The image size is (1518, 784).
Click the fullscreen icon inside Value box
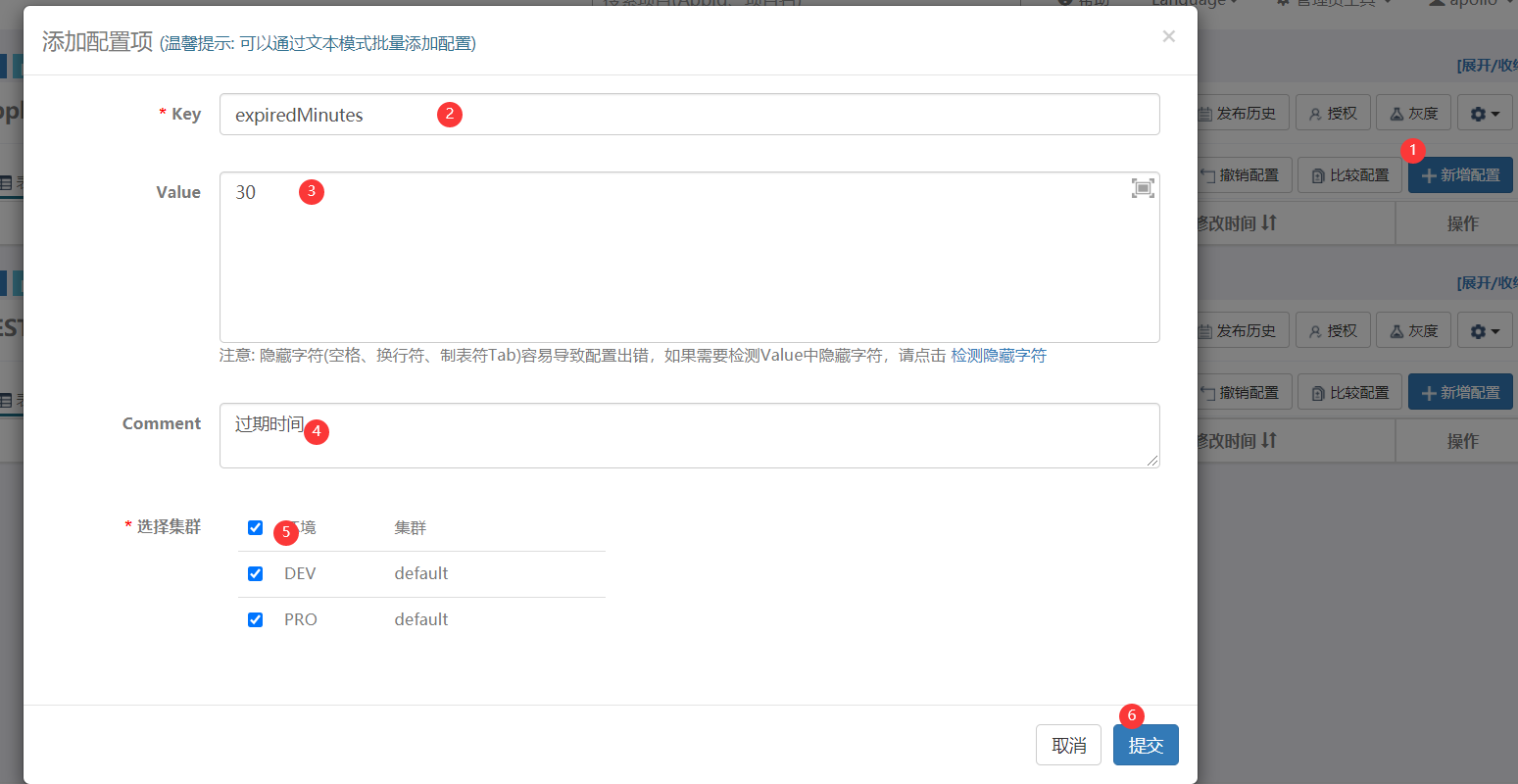[1143, 188]
